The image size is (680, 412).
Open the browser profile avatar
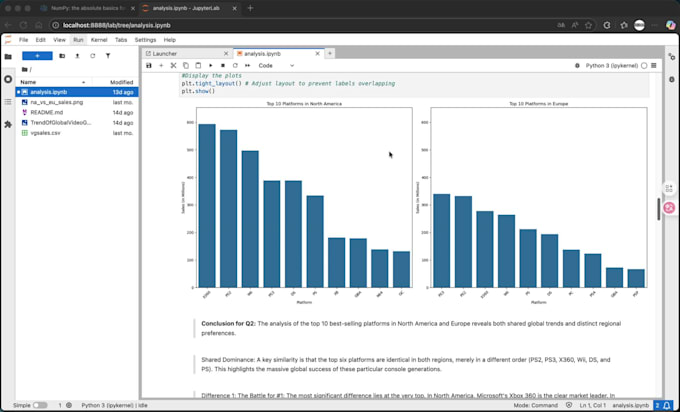[x=639, y=25]
